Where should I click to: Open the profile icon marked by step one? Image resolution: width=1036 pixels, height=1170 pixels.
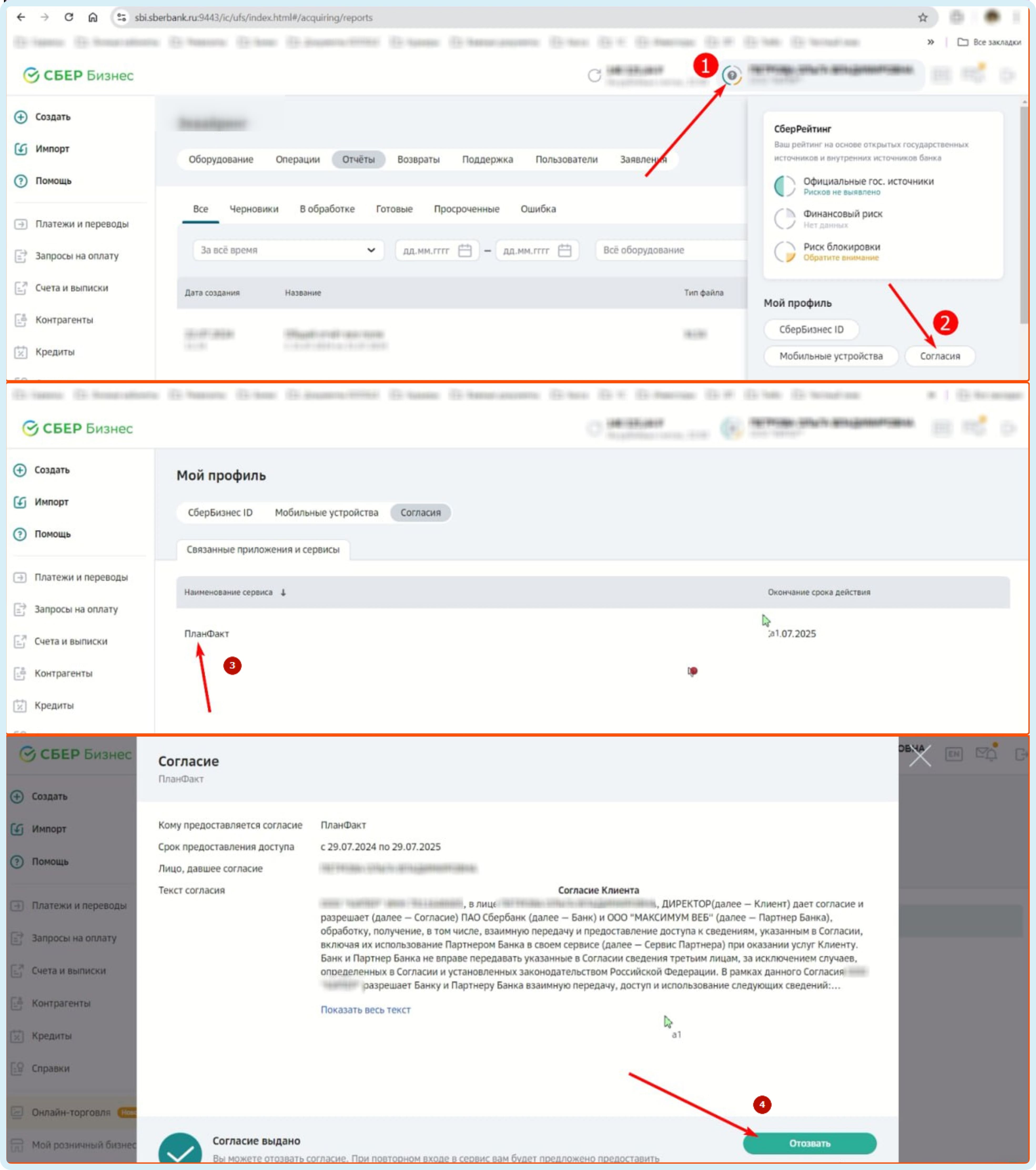(731, 75)
